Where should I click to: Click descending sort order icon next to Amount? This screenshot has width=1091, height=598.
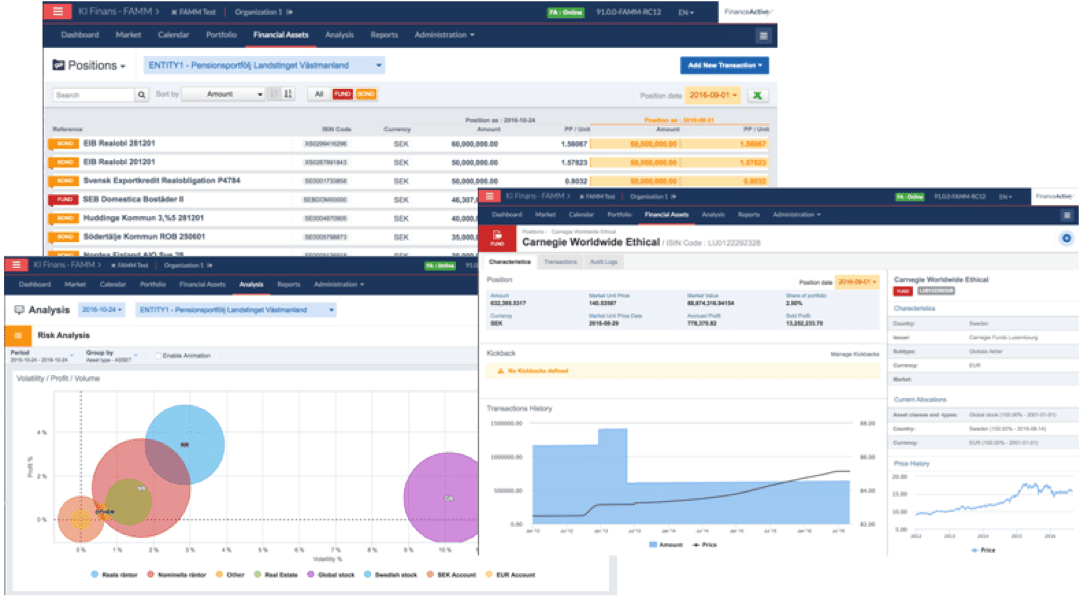click(287, 94)
